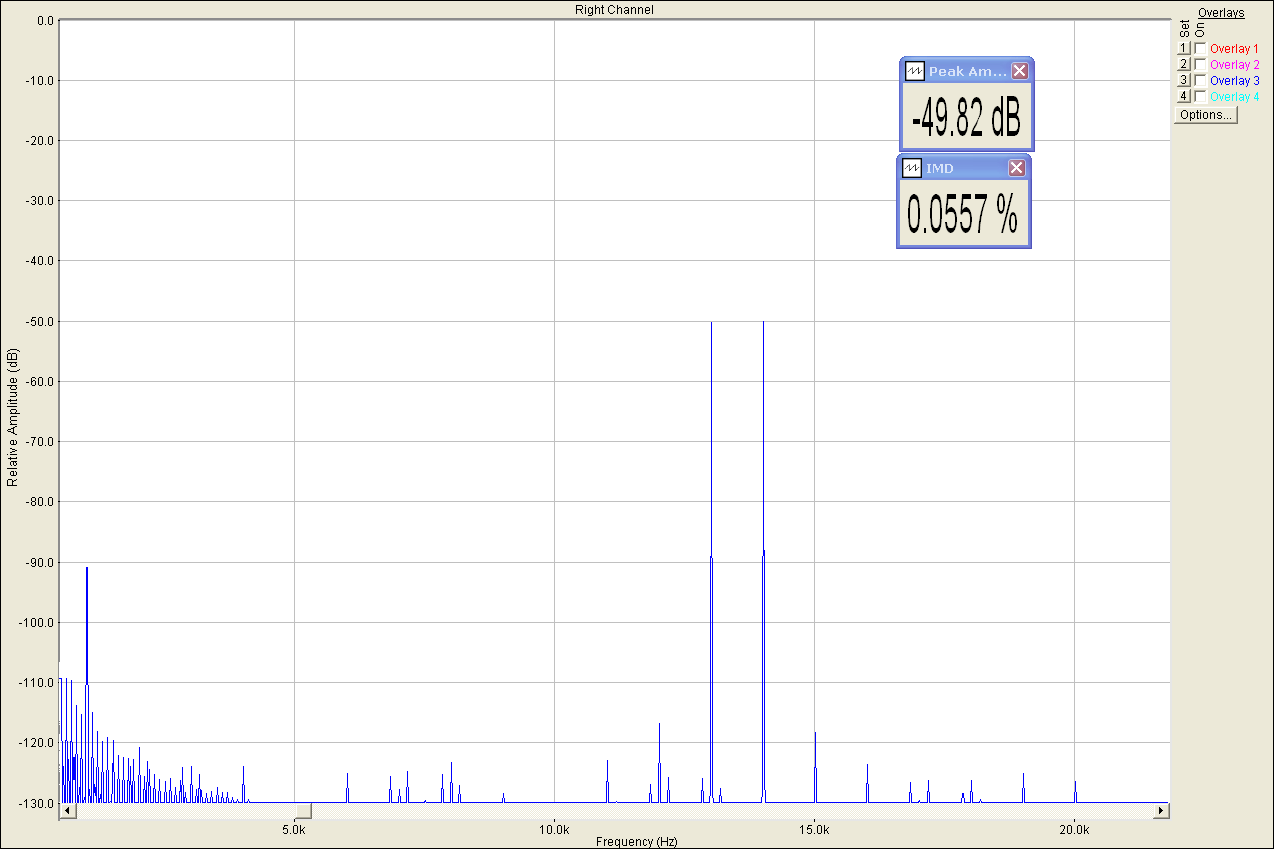
Task: Click the Overlay 3 blue label
Action: coord(1234,80)
